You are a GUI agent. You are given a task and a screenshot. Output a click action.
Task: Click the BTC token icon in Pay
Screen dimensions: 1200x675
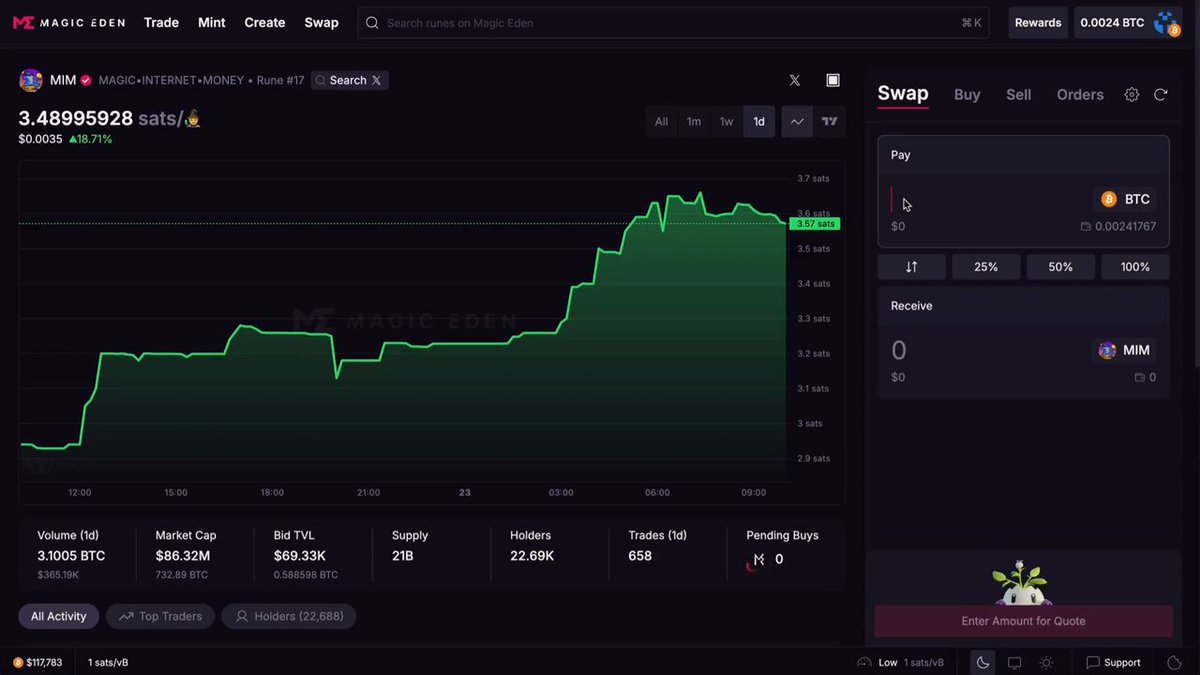[1108, 199]
